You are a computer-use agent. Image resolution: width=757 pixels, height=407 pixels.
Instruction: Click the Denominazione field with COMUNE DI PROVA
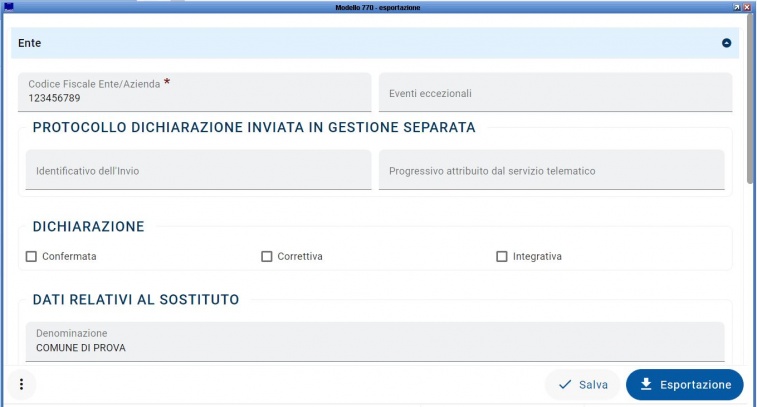[x=375, y=341]
